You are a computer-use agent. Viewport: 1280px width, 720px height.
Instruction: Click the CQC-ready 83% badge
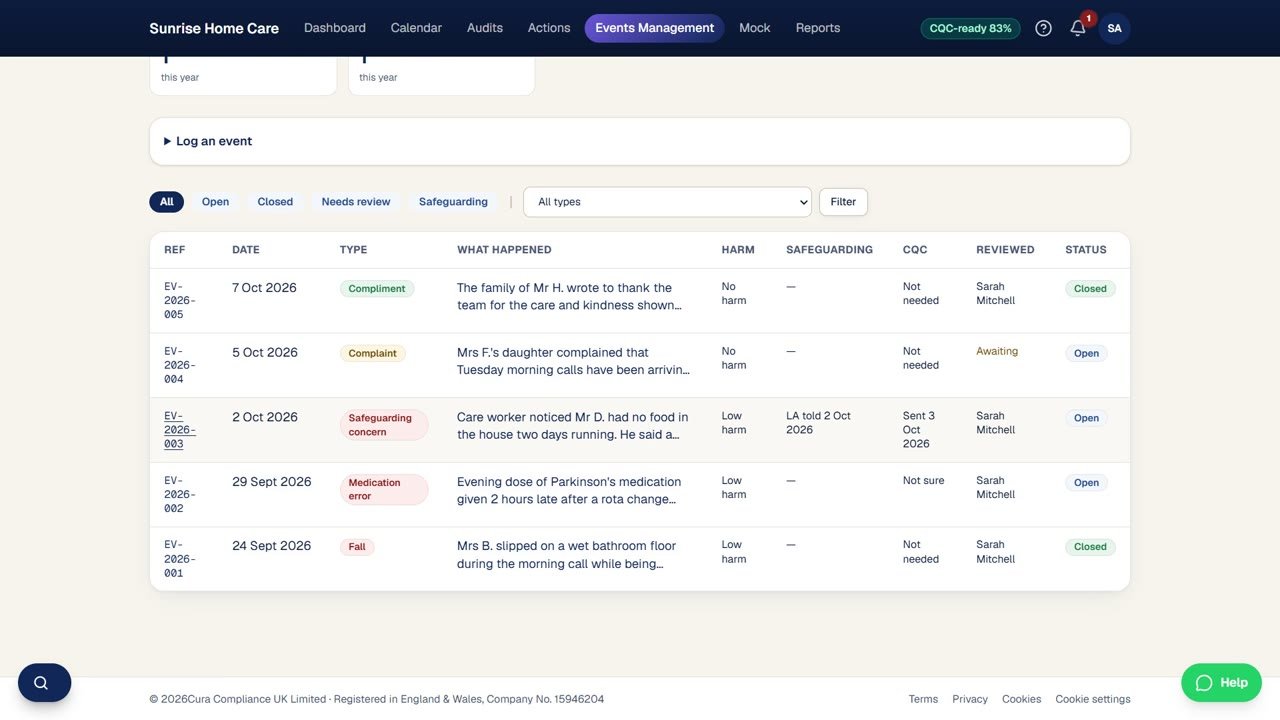pyautogui.click(x=970, y=28)
